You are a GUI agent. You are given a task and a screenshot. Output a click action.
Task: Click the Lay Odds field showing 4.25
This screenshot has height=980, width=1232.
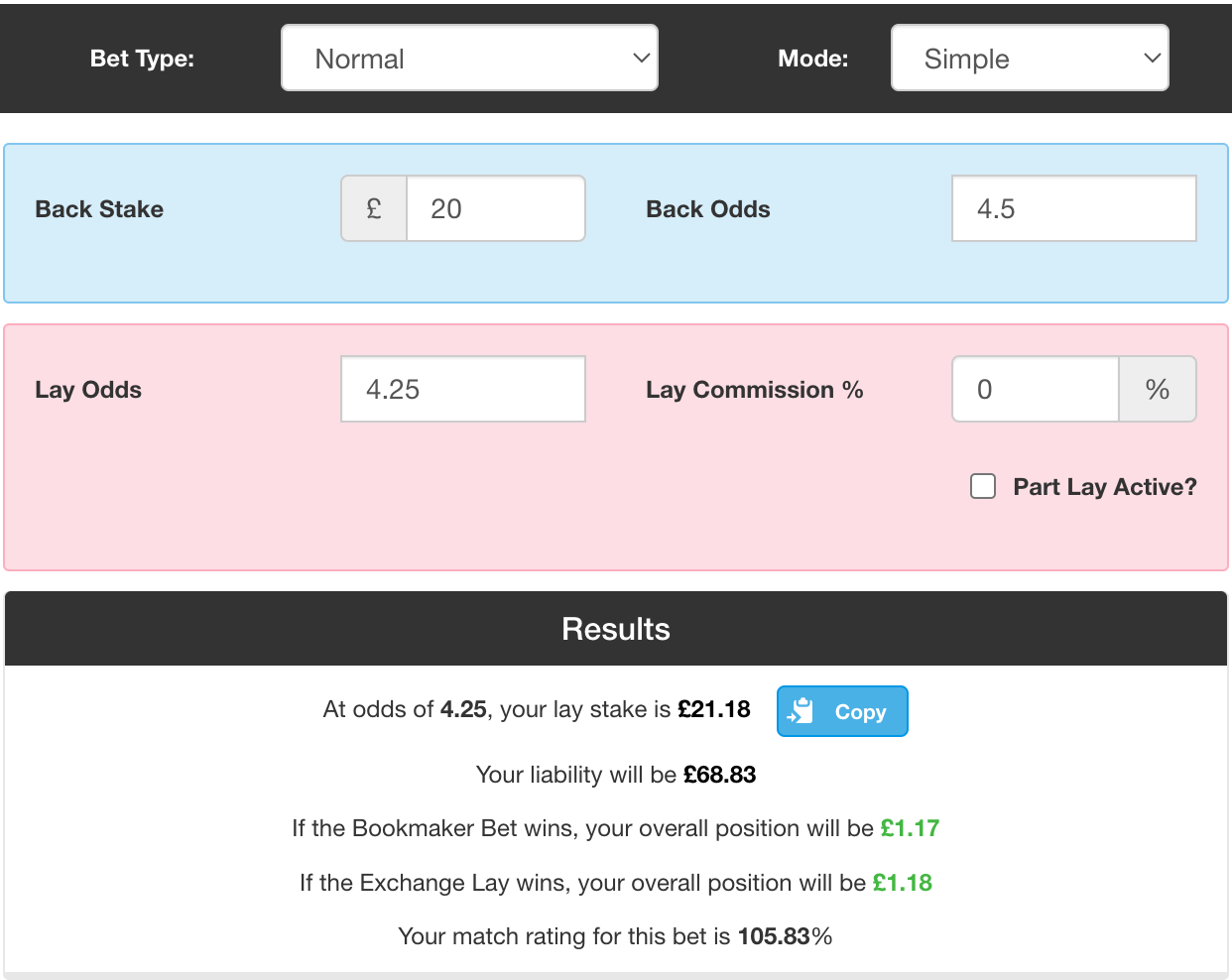tap(462, 389)
